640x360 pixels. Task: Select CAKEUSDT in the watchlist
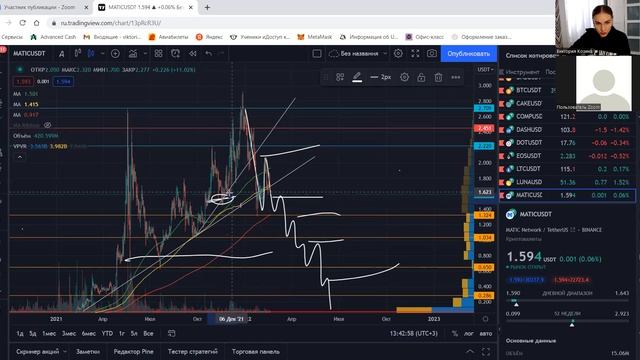[x=529, y=103]
